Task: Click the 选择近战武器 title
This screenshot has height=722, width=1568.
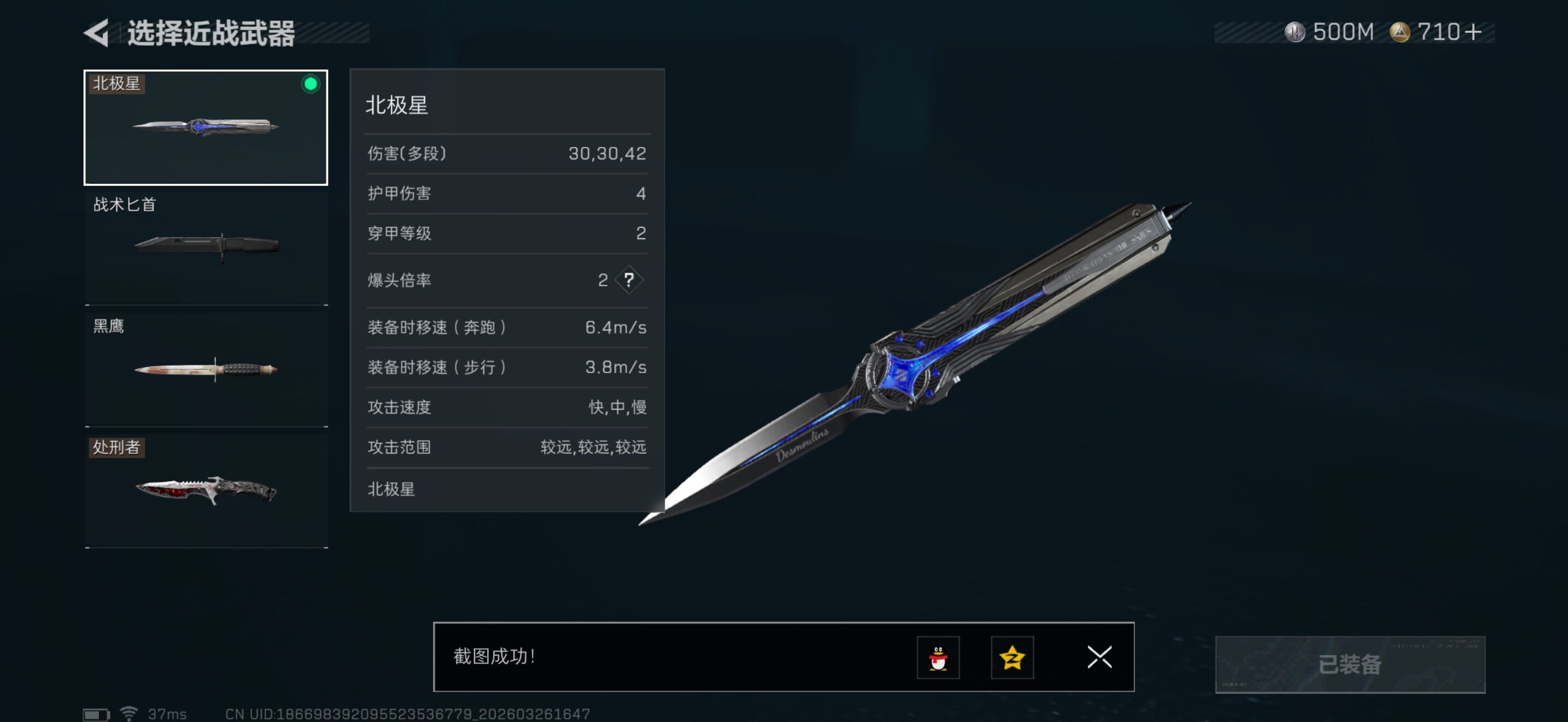Action: click(x=210, y=33)
